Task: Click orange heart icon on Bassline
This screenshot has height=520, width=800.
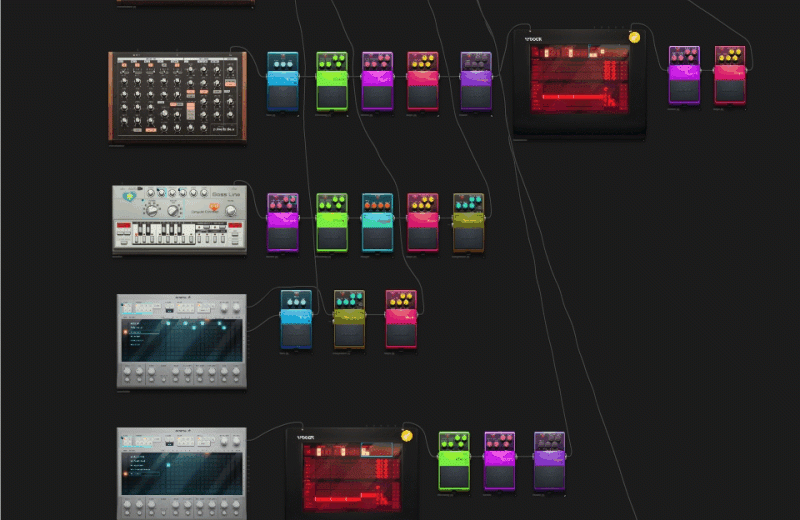Action: pos(214,207)
